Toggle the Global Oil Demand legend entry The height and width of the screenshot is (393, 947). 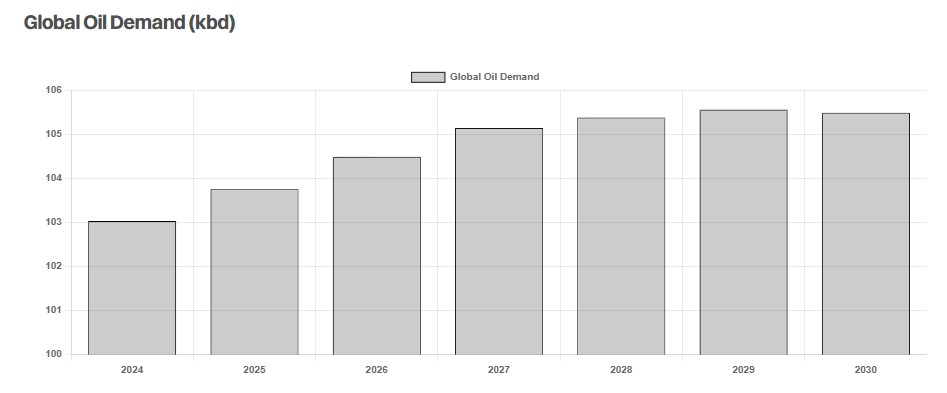click(x=475, y=77)
